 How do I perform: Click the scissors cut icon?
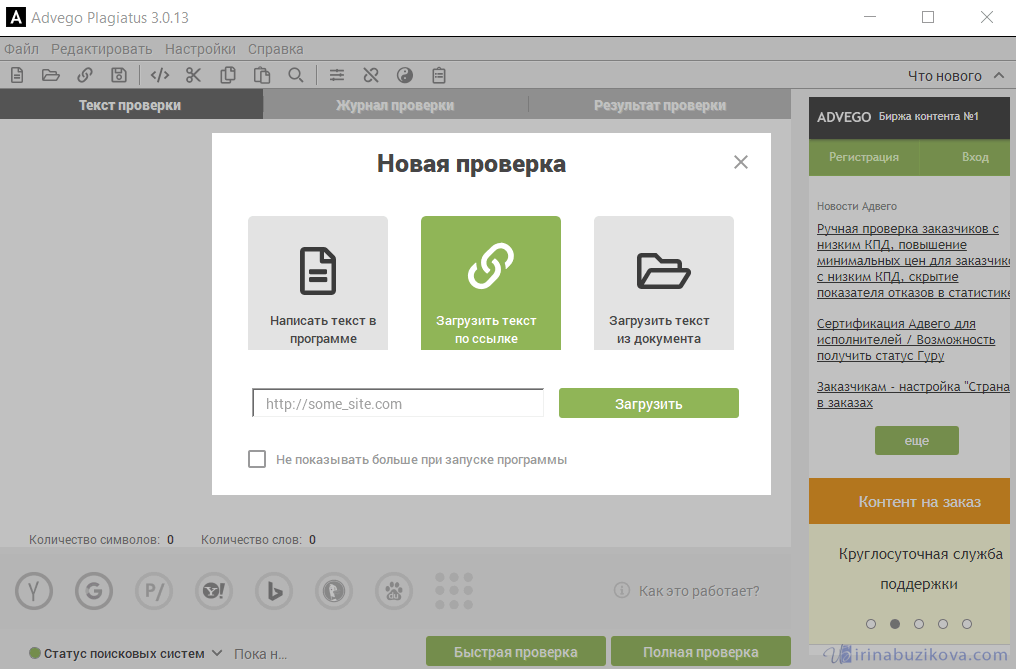tap(193, 75)
